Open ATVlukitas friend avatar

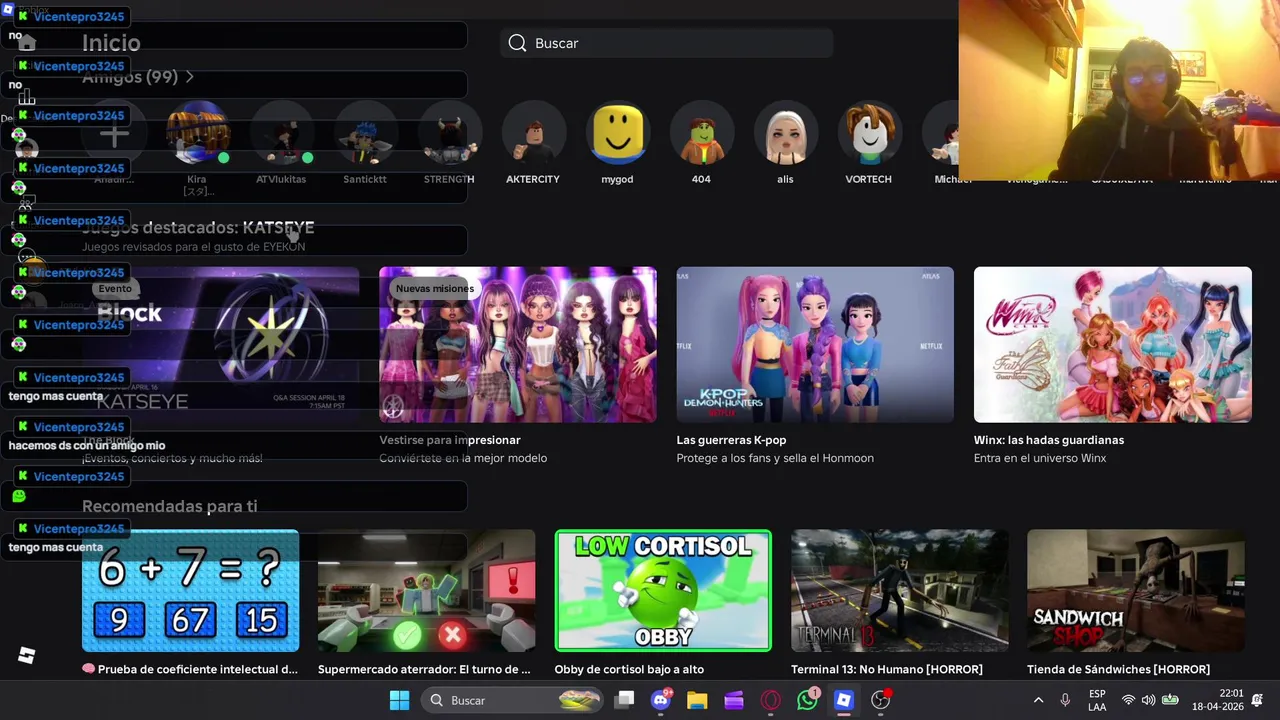point(281,135)
